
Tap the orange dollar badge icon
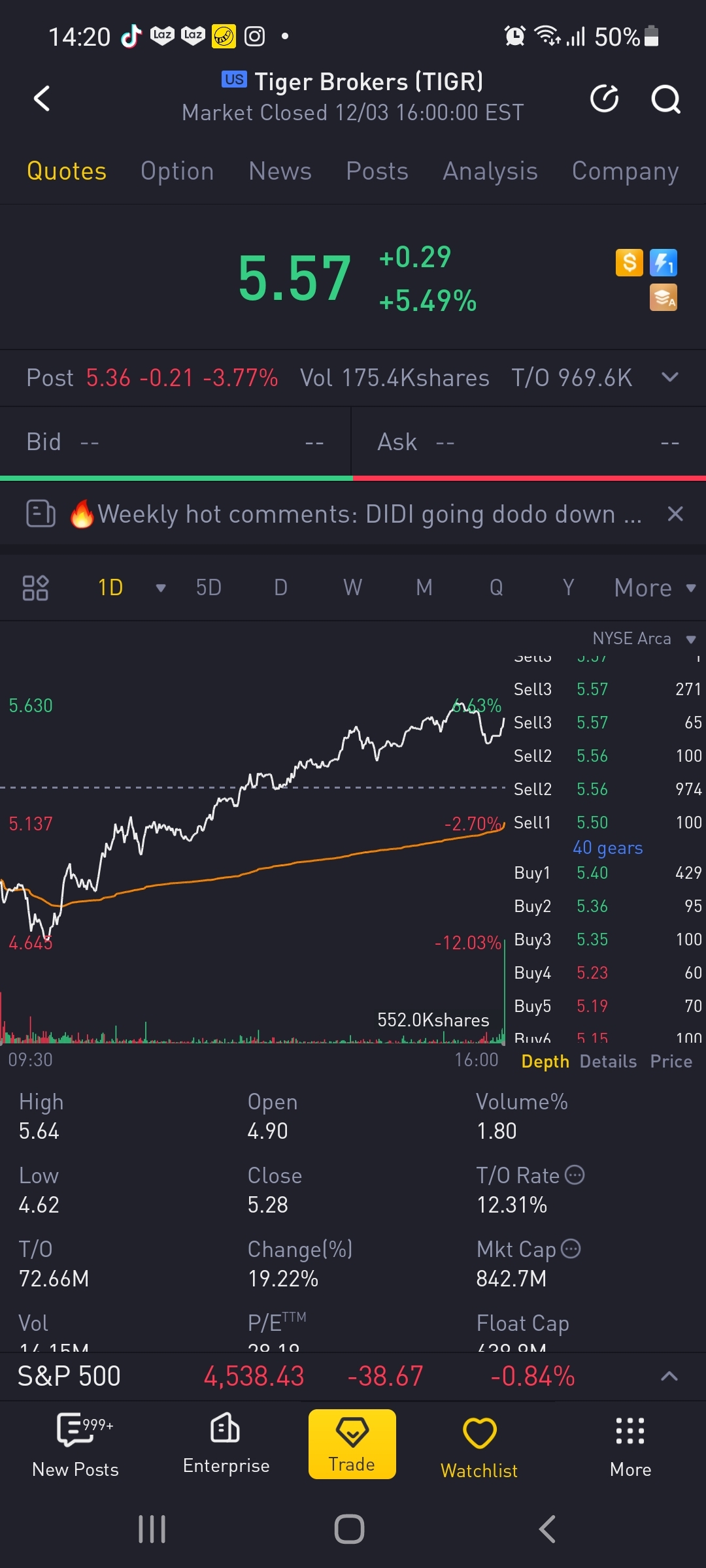pyautogui.click(x=630, y=263)
